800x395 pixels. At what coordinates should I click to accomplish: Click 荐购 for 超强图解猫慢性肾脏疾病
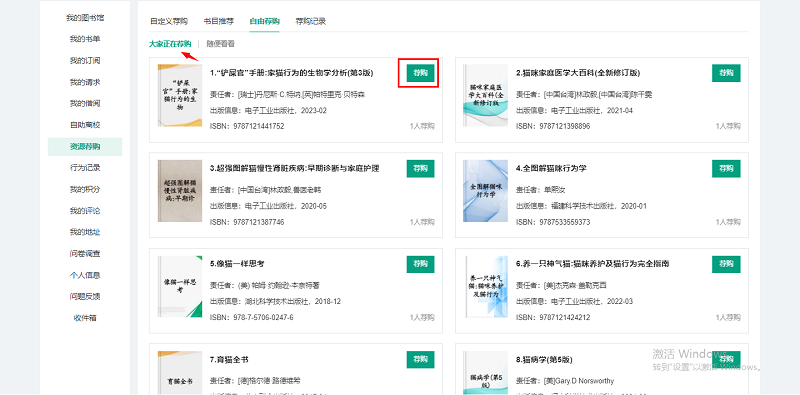tap(420, 168)
